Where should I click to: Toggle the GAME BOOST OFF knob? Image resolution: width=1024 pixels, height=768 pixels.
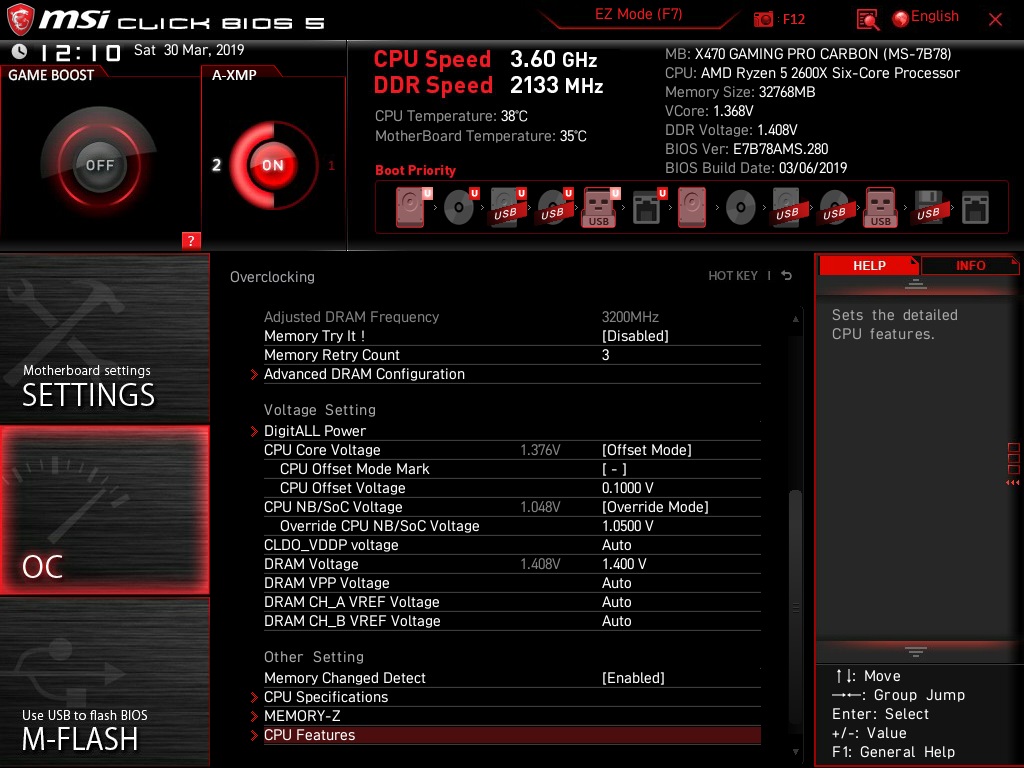tap(99, 165)
